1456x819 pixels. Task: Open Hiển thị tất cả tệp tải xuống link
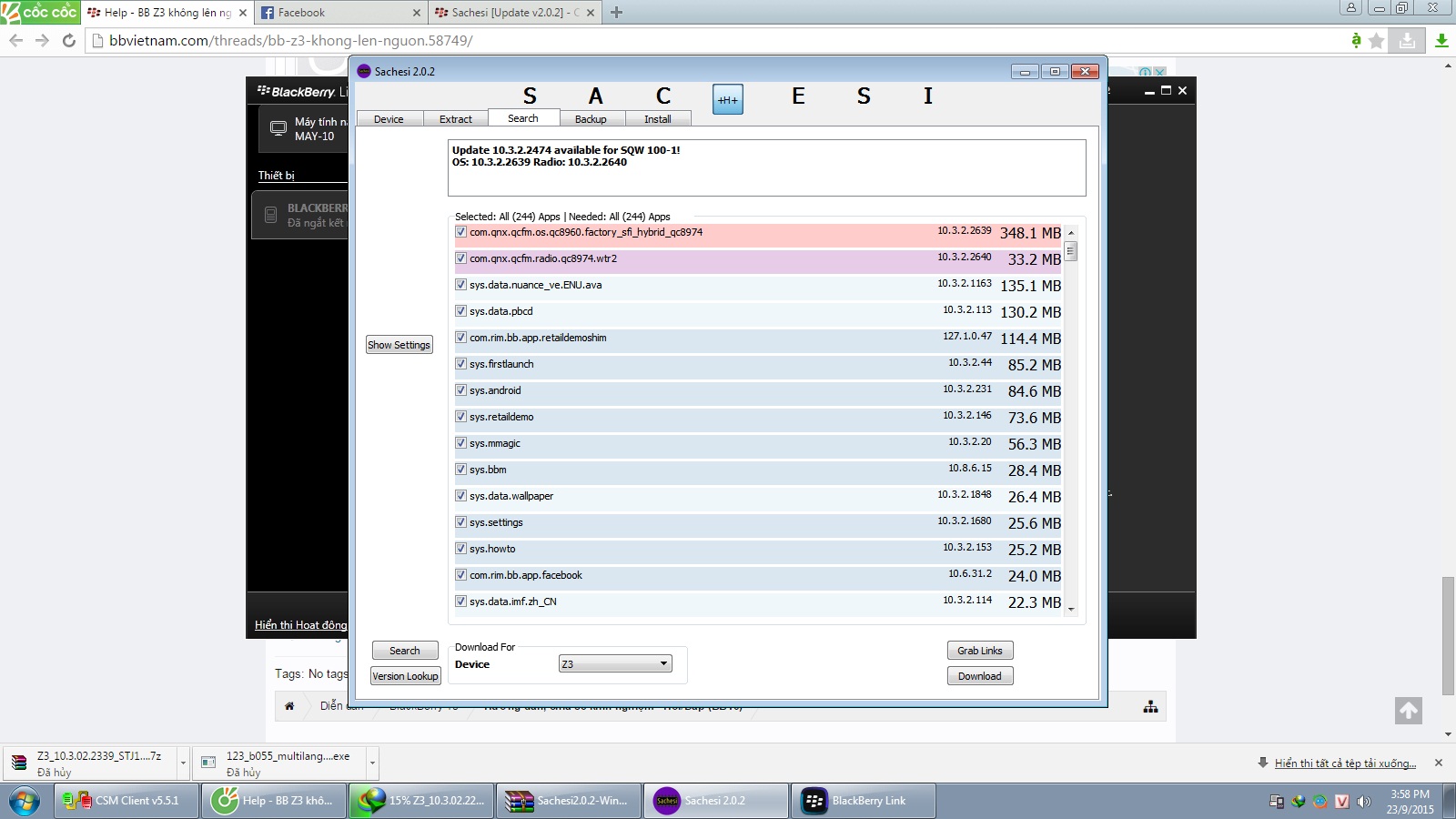tap(1345, 763)
